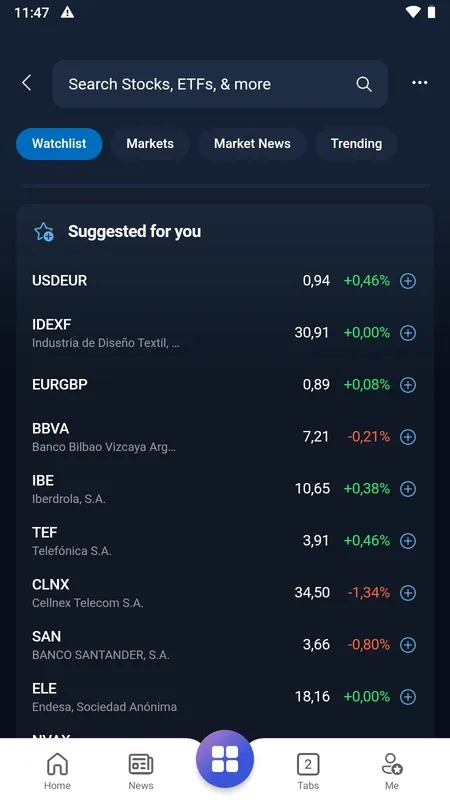
Task: Focus the Search Stocks, ETFs field
Action: (x=220, y=84)
